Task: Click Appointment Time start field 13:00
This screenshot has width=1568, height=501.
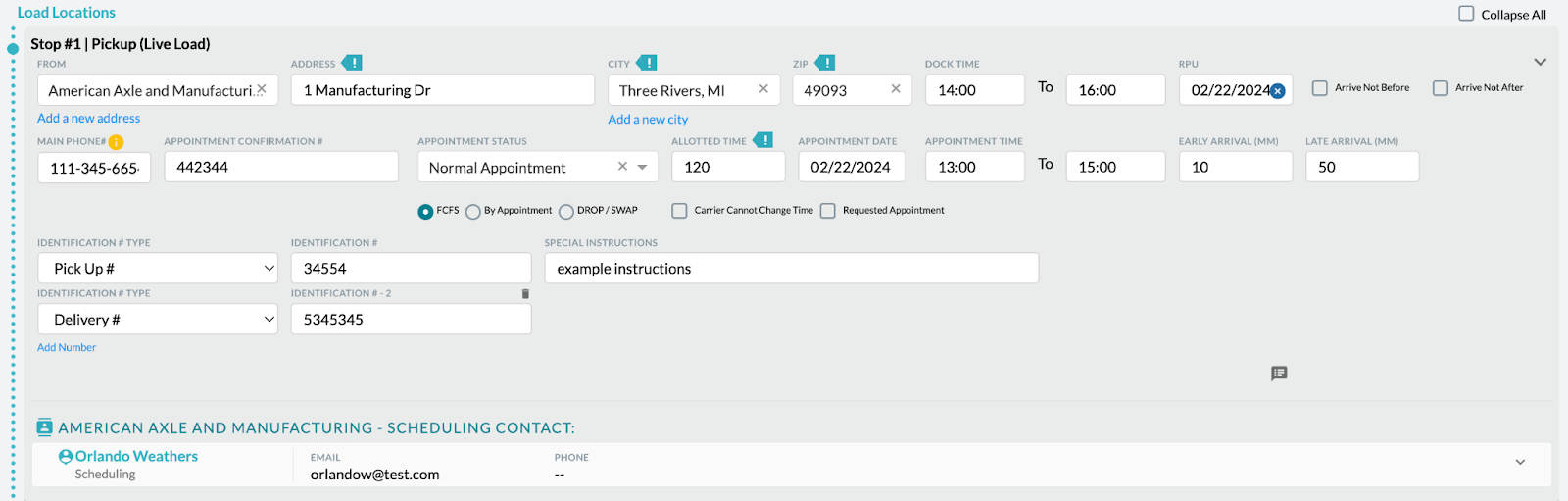Action: (975, 167)
